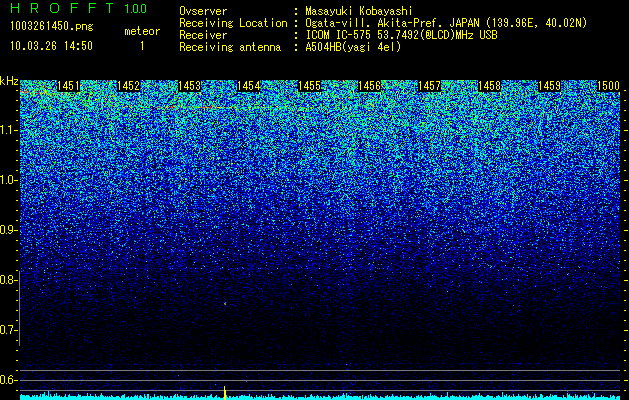Click the ICOM IC-575 receiver text

pyautogui.click(x=401, y=35)
